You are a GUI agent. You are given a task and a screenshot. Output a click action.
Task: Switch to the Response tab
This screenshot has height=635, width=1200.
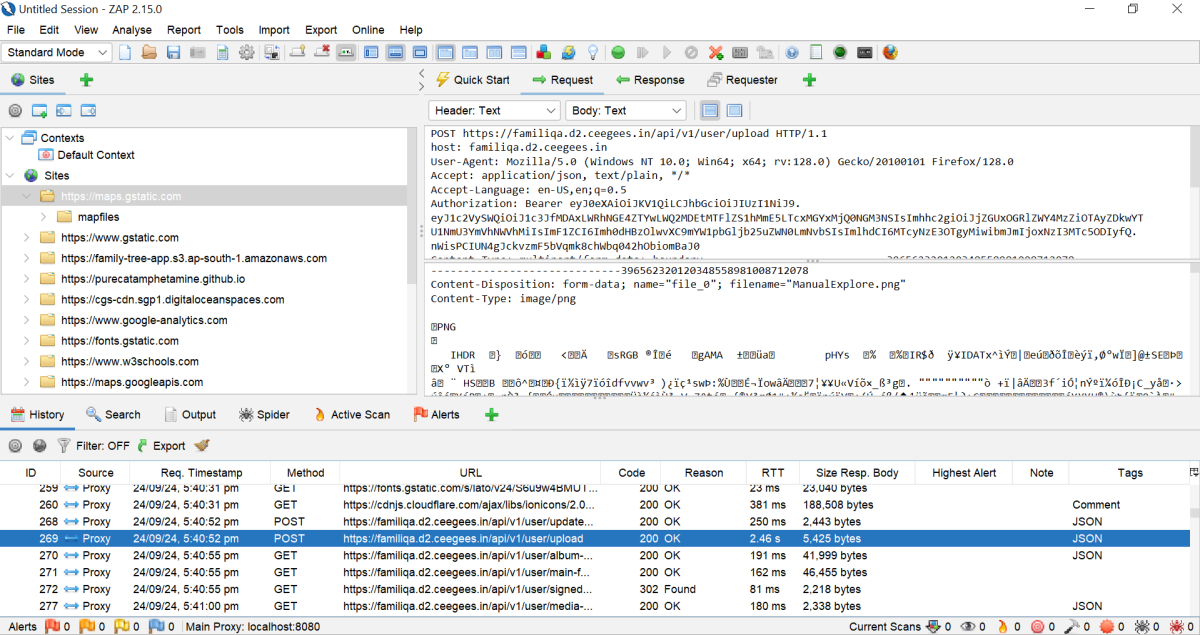click(x=650, y=80)
